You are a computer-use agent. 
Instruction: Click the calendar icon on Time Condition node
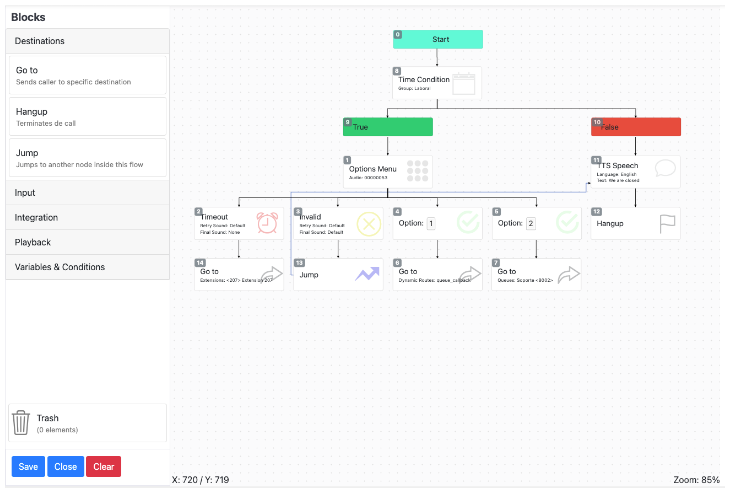pos(464,84)
